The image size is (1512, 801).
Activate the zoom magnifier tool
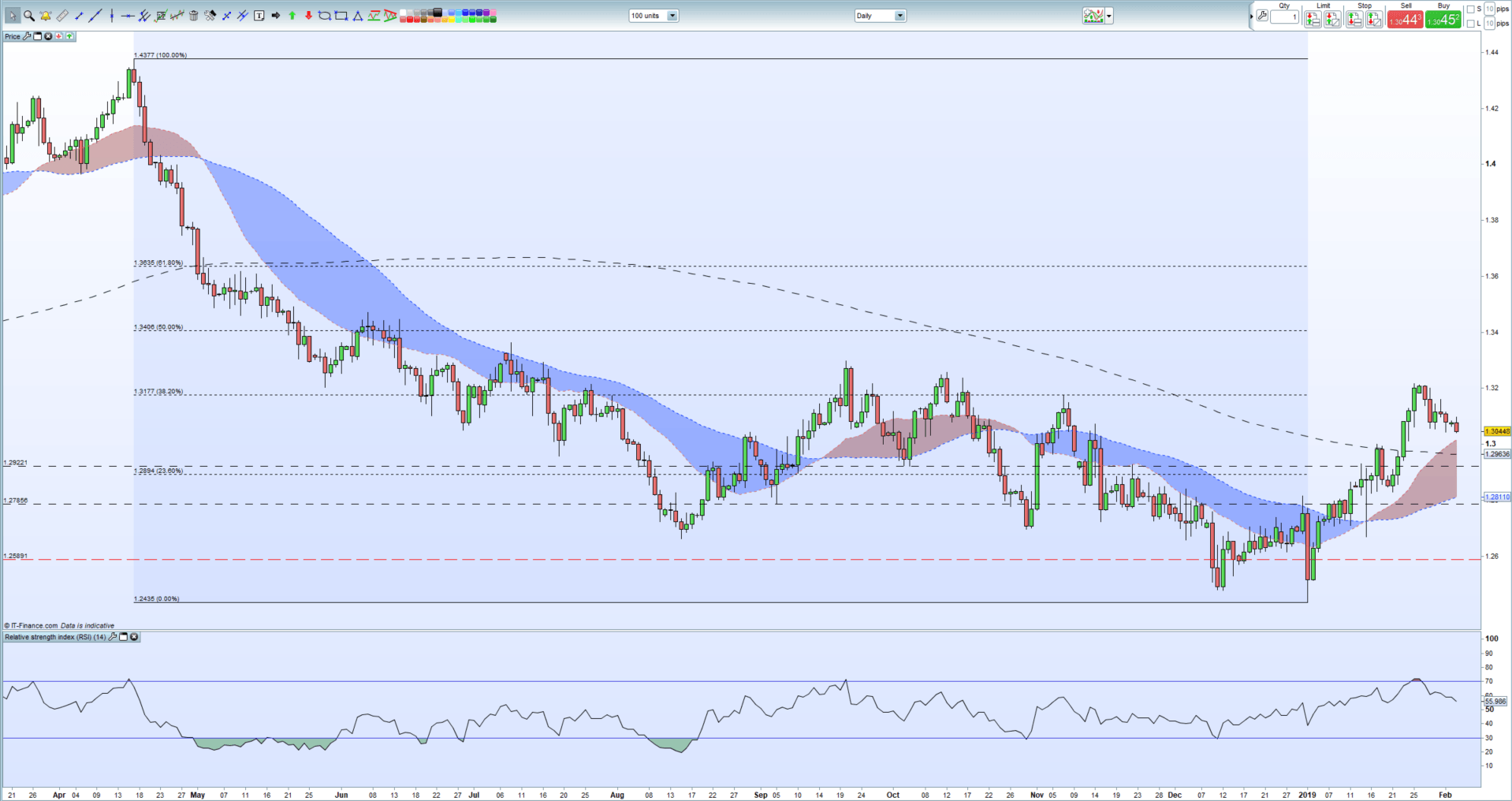coord(29,16)
